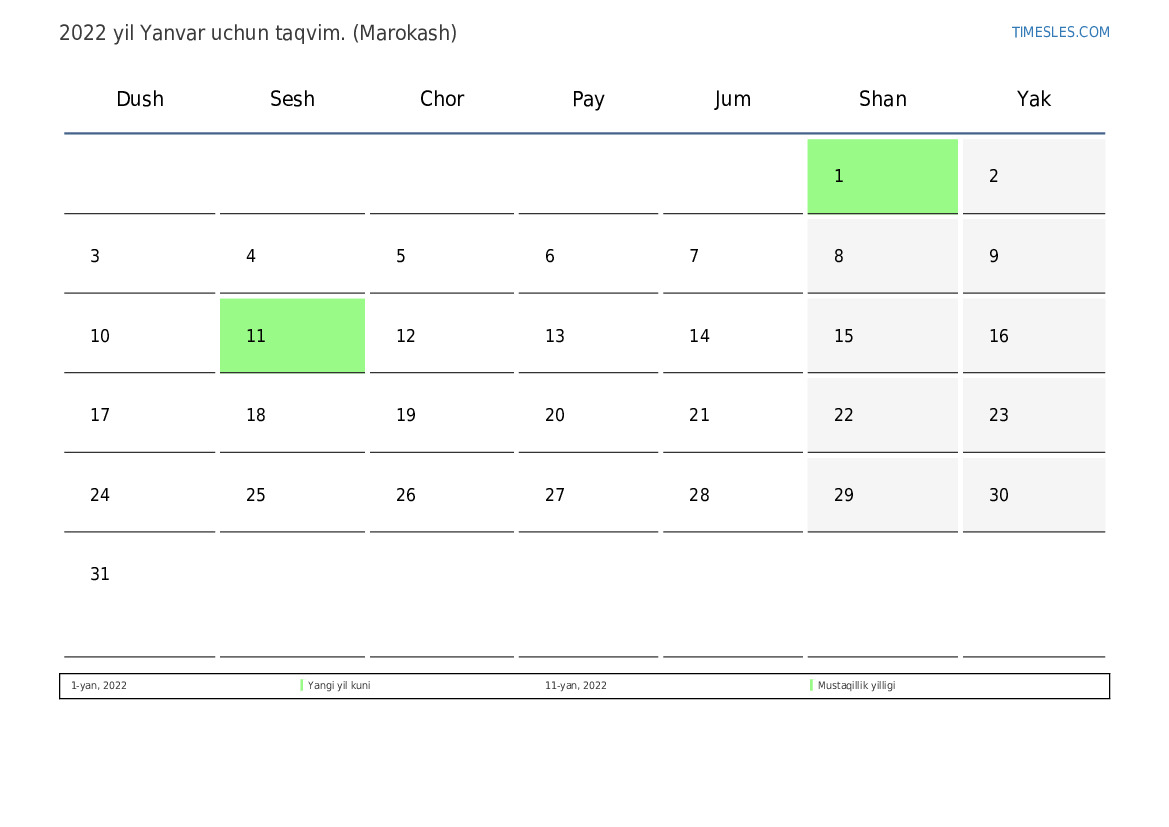The image size is (1169, 827).
Task: Select date 25 in the calendar
Action: coord(292,494)
